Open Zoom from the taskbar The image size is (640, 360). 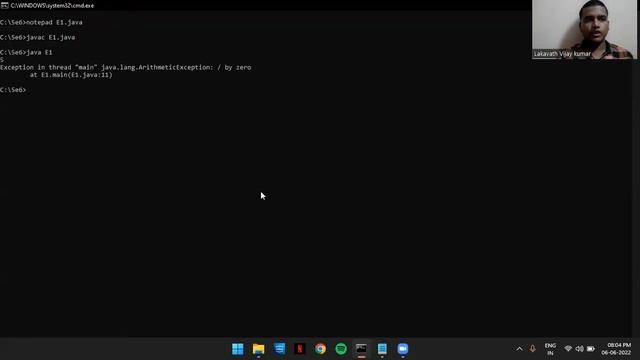pos(403,349)
